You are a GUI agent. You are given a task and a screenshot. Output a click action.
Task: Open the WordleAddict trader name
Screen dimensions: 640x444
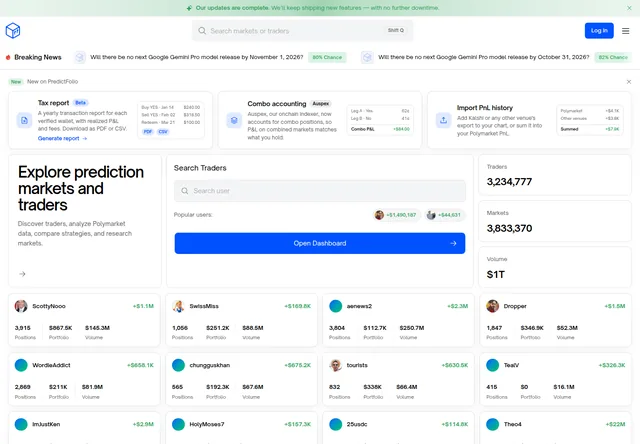(x=51, y=365)
